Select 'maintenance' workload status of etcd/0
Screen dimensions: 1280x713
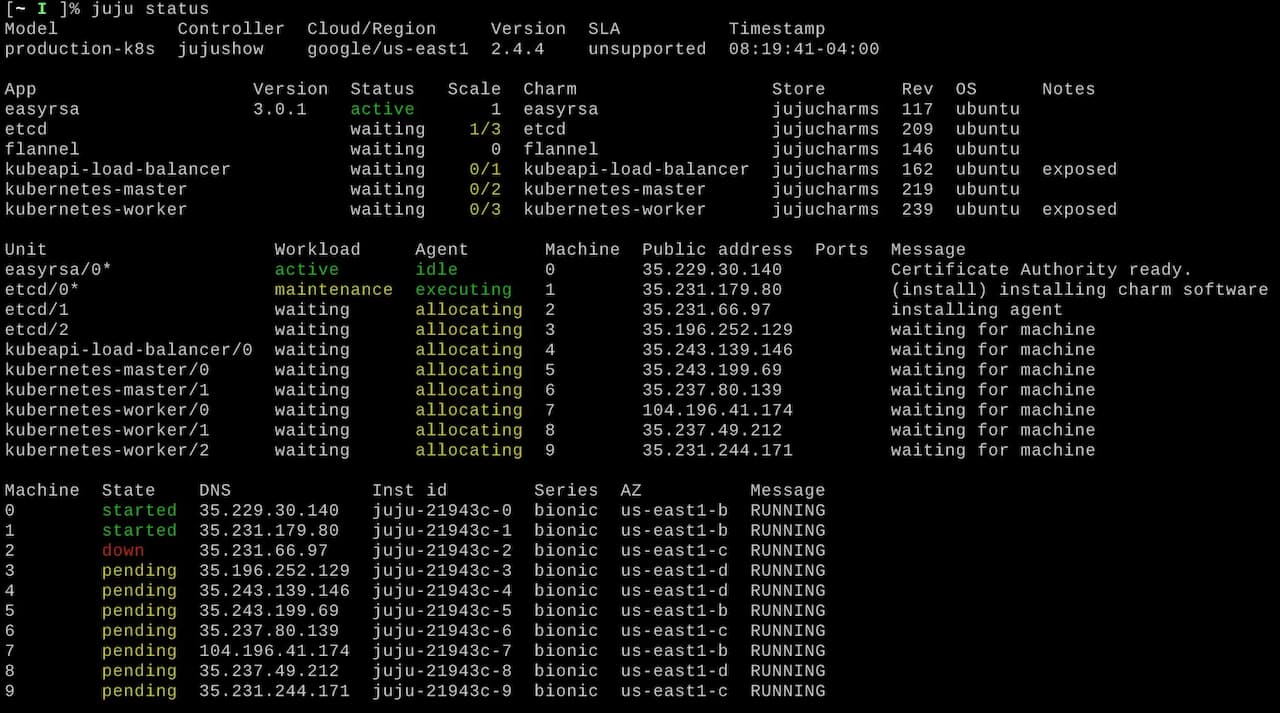[334, 289]
